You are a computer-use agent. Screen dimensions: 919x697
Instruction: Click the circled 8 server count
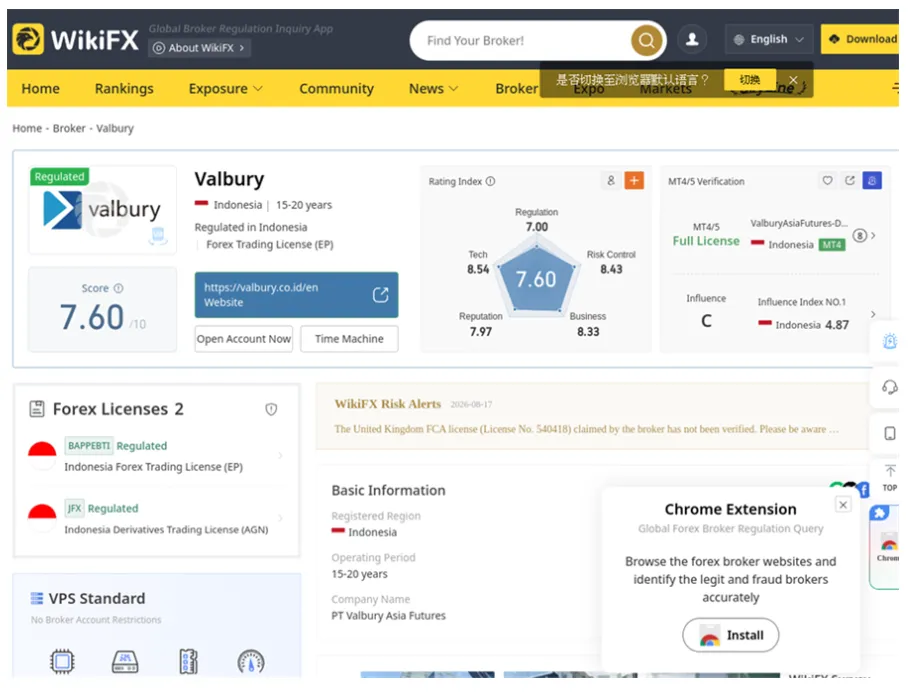point(859,236)
